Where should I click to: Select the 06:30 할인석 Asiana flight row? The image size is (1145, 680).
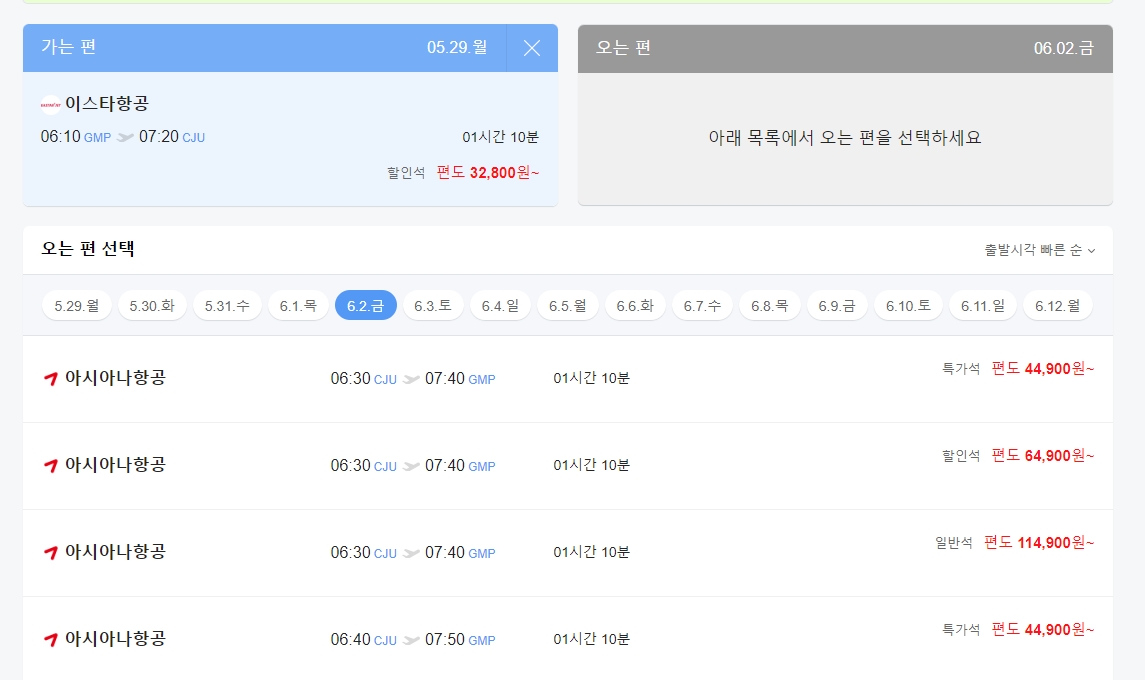point(570,465)
